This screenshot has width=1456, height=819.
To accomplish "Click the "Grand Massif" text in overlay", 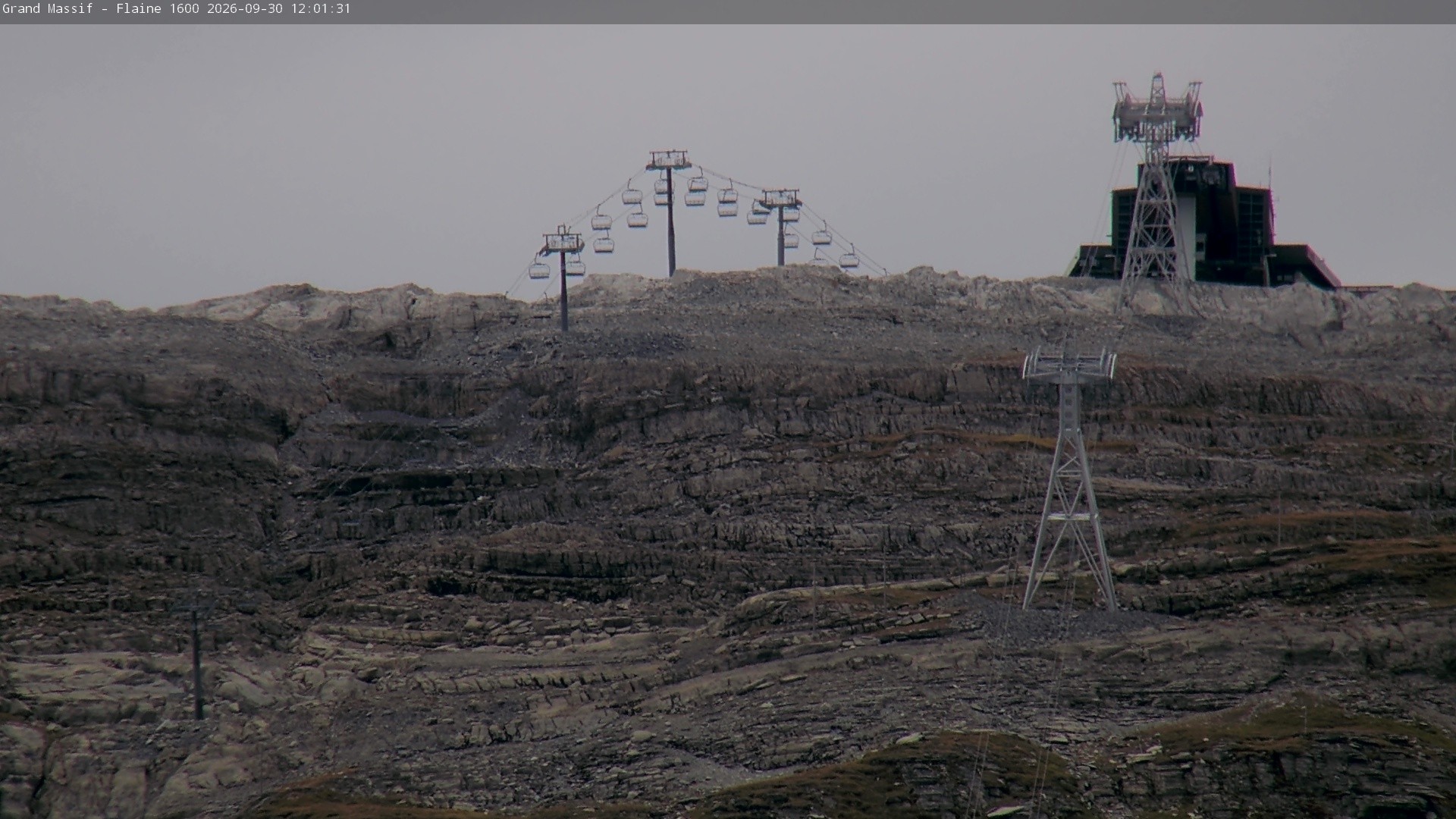I will [x=48, y=9].
